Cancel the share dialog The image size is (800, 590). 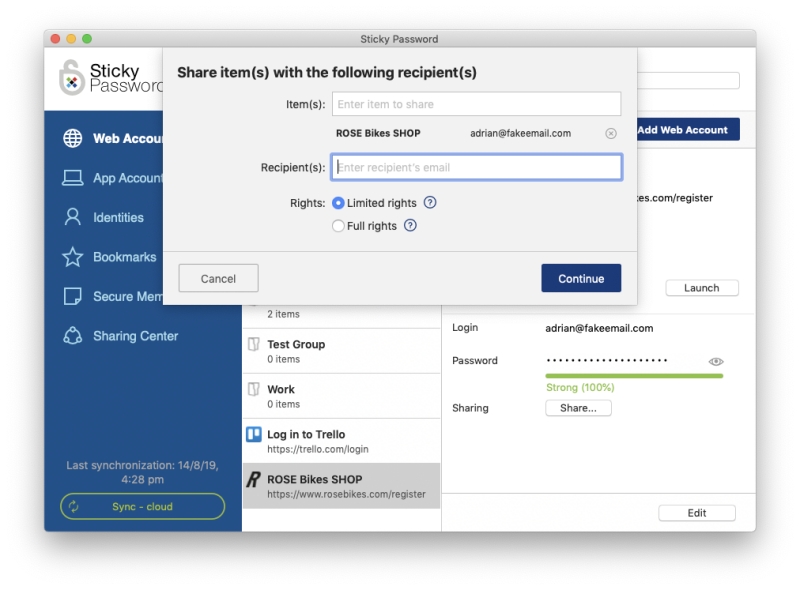[x=218, y=278]
